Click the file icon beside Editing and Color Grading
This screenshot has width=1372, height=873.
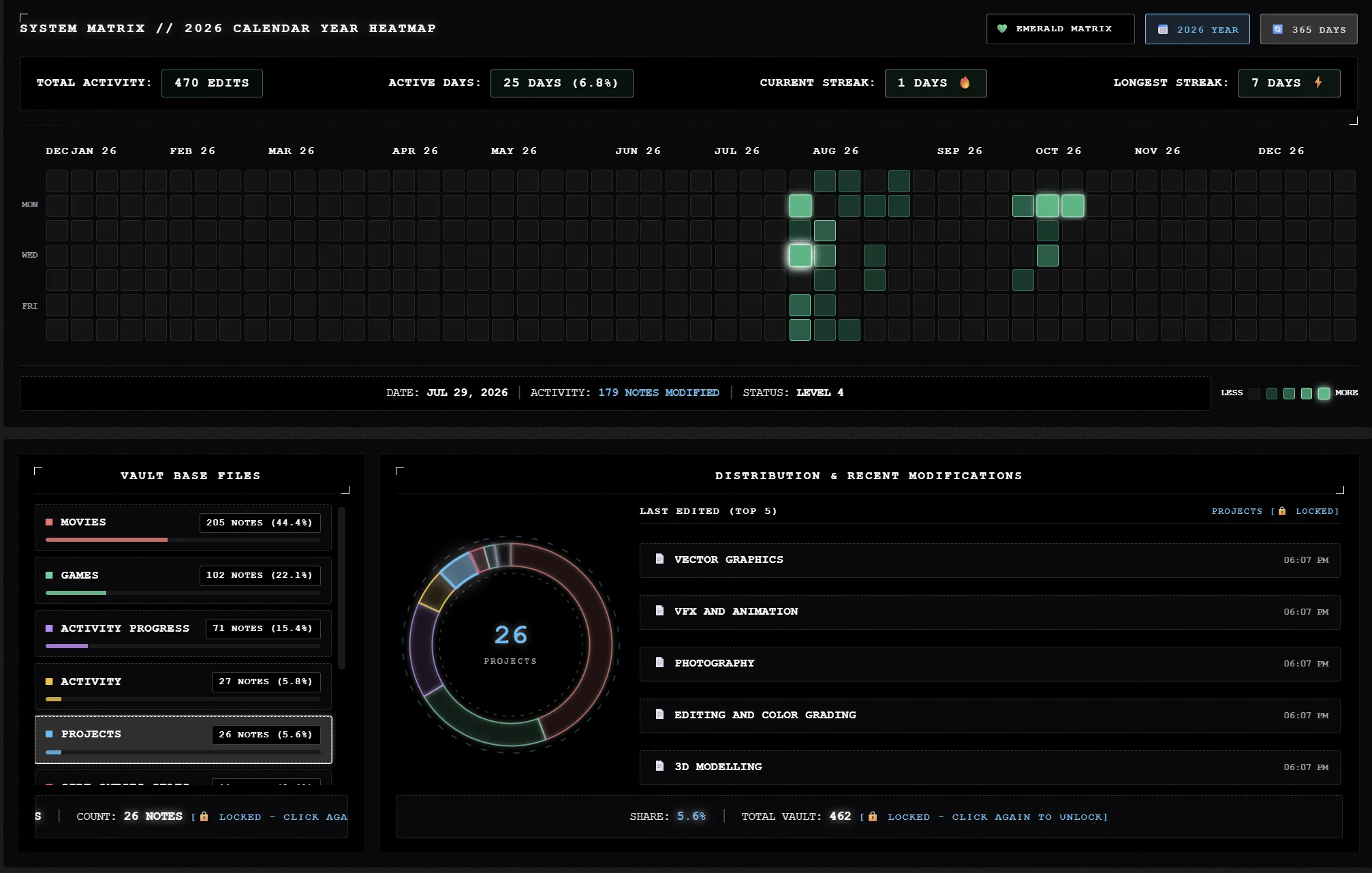tap(659, 714)
